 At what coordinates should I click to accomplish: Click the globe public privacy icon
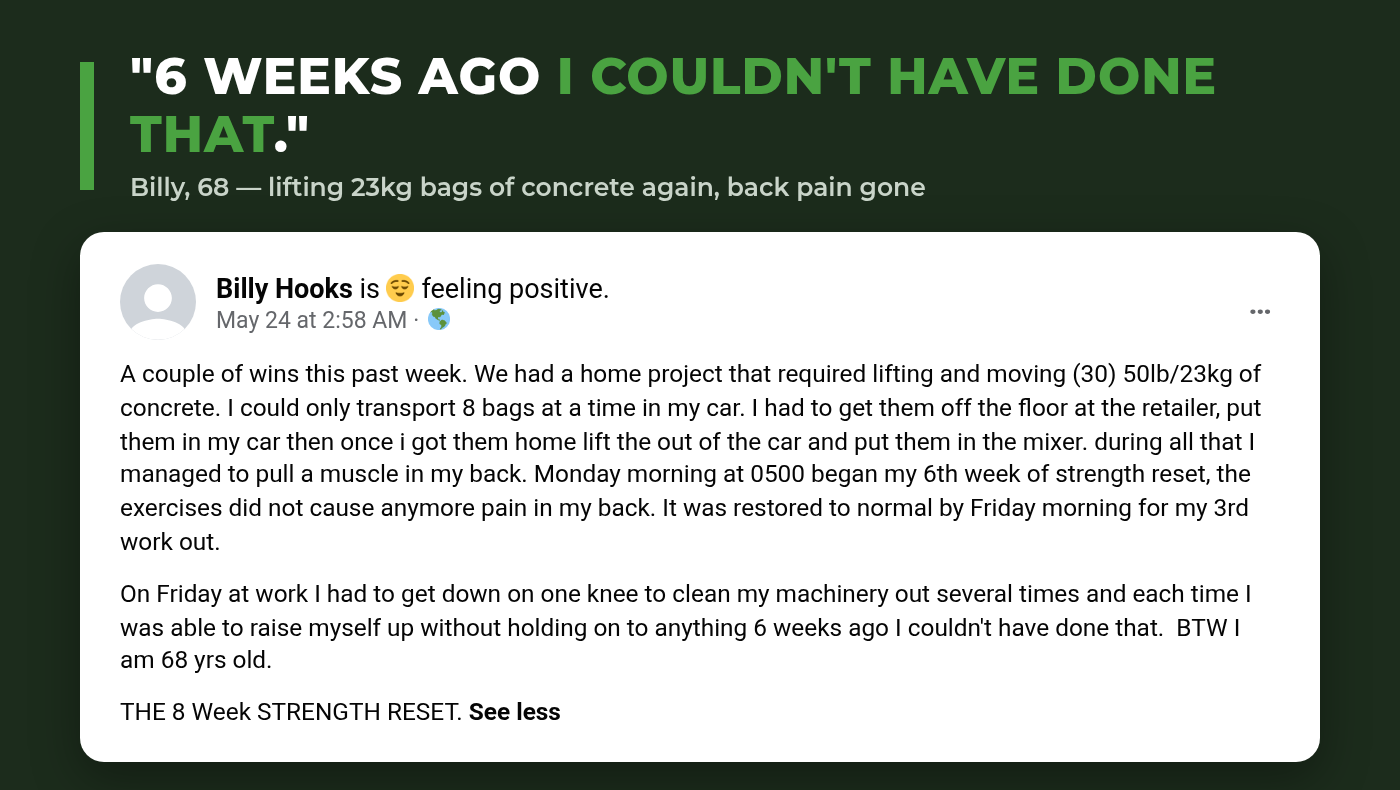(439, 319)
